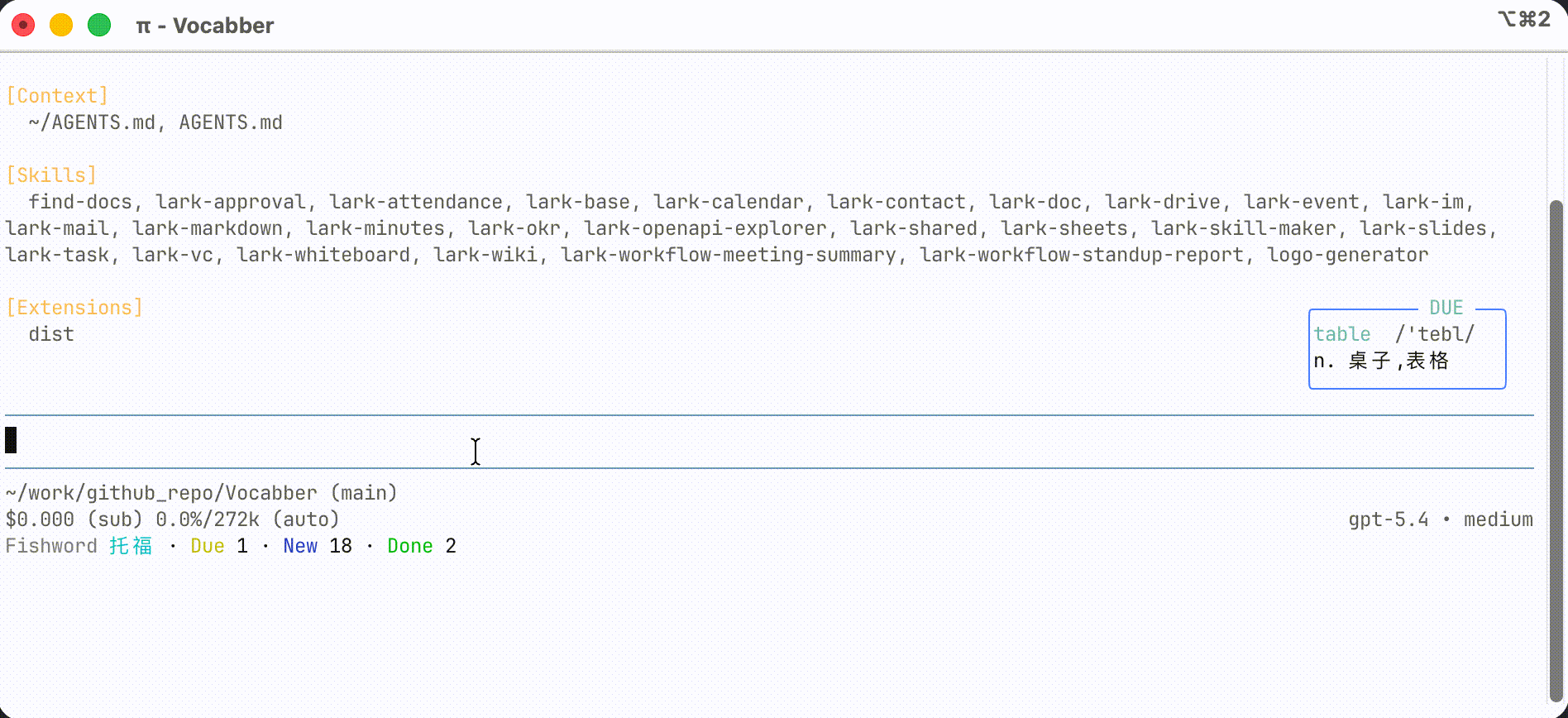Click the [Context] section header
Viewport: 1568px width, 718px height.
coord(57,96)
